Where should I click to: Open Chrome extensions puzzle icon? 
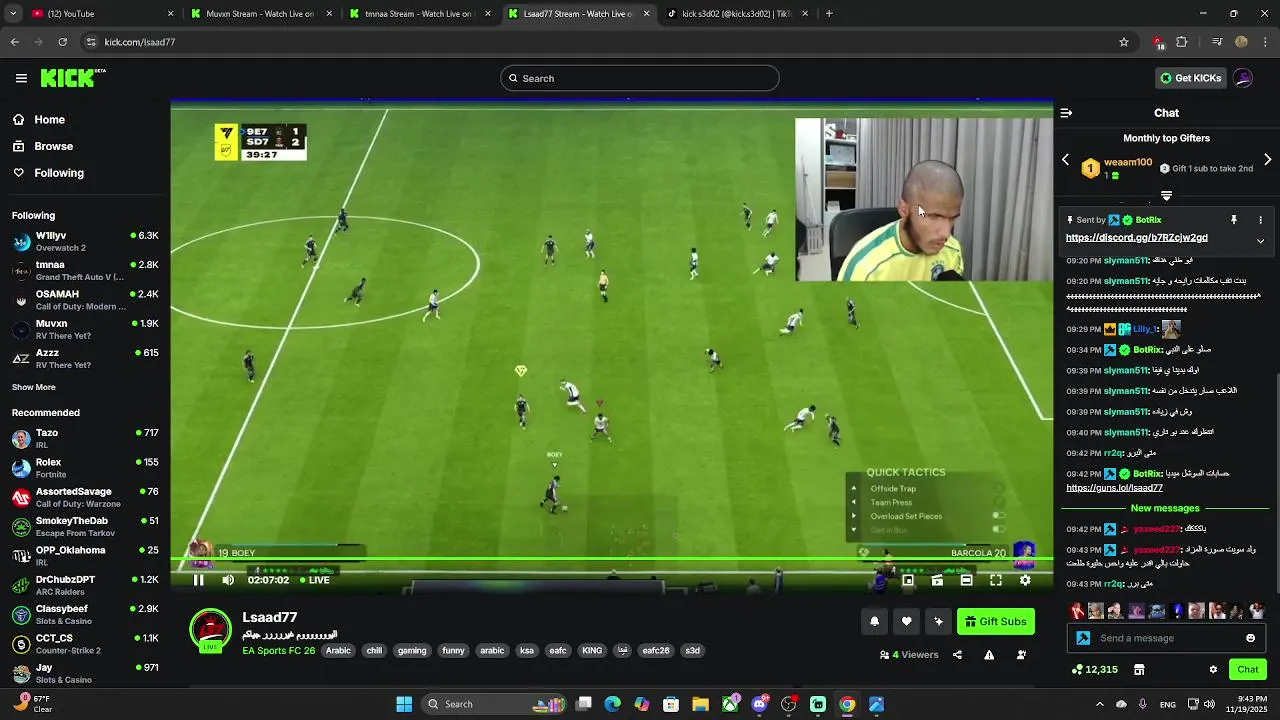(1182, 42)
